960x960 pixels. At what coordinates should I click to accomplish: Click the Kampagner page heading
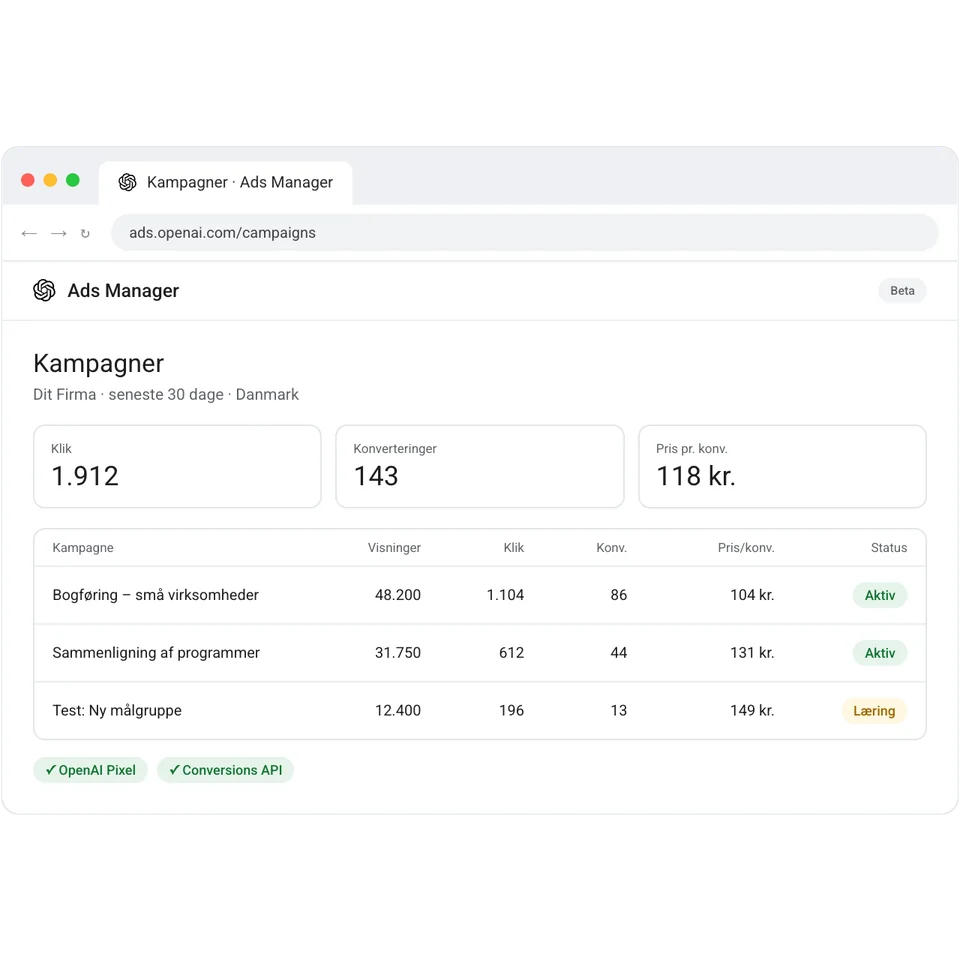[99, 364]
